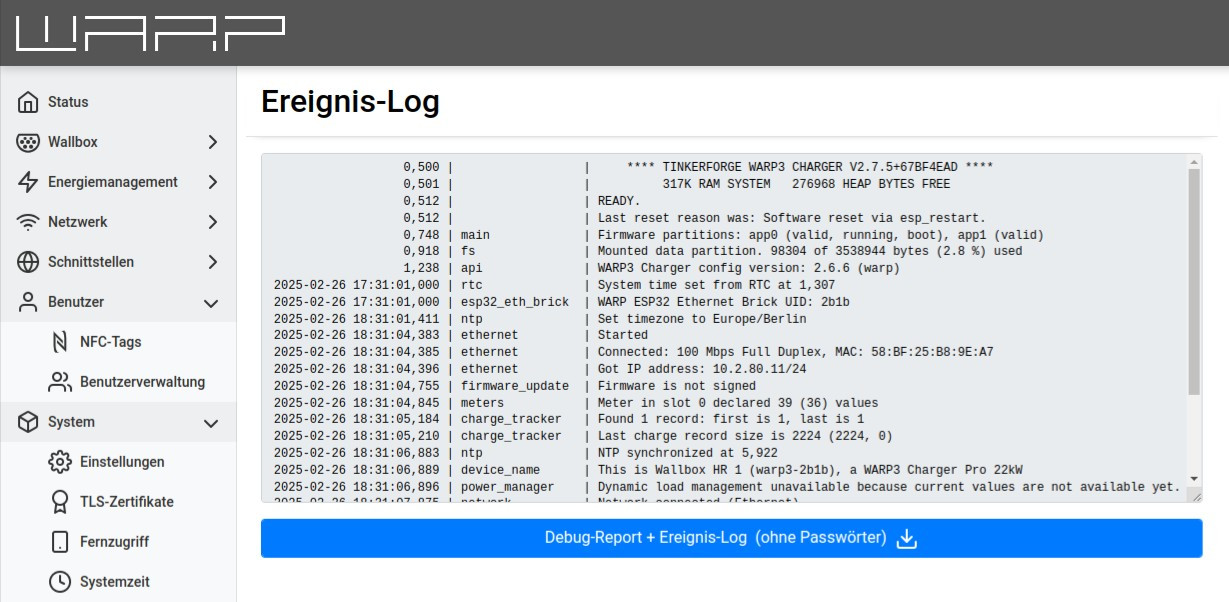The width and height of the screenshot is (1229, 602).
Task: Click the Energiemanagement lightning bolt icon
Action: coord(28,182)
